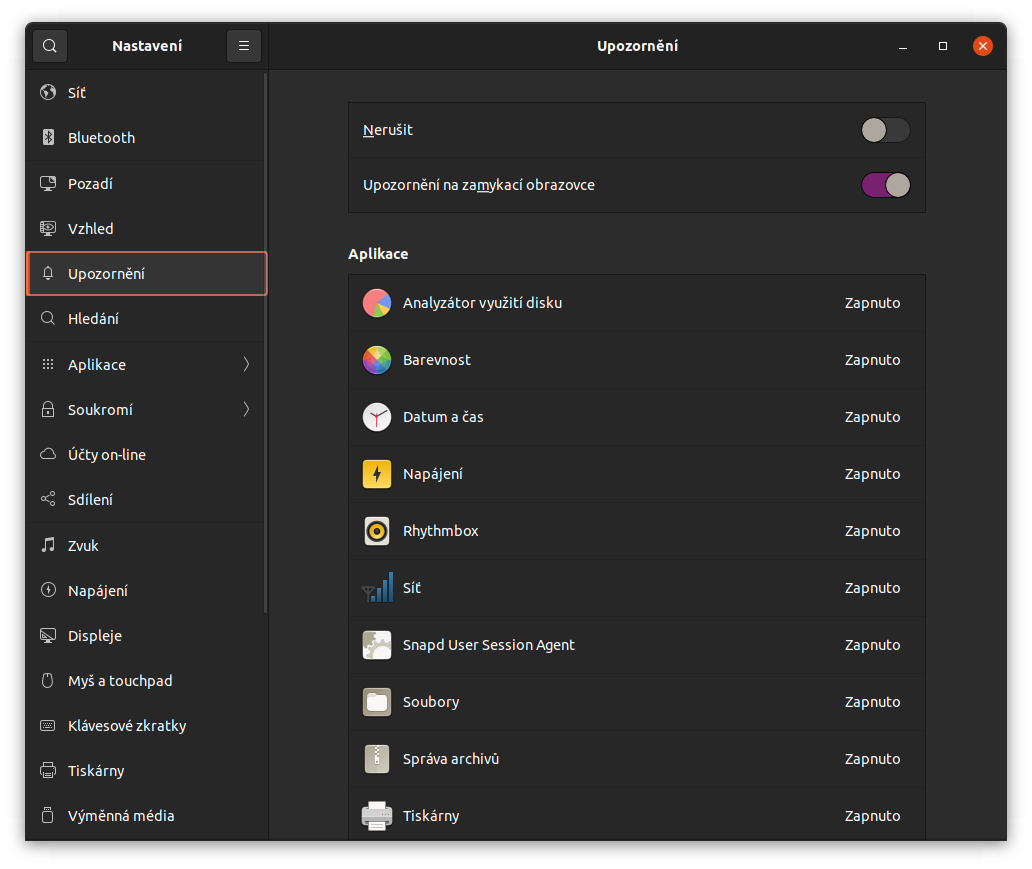This screenshot has height=869, width=1032.
Task: Select the Datum a čas clock icon
Action: point(377,417)
